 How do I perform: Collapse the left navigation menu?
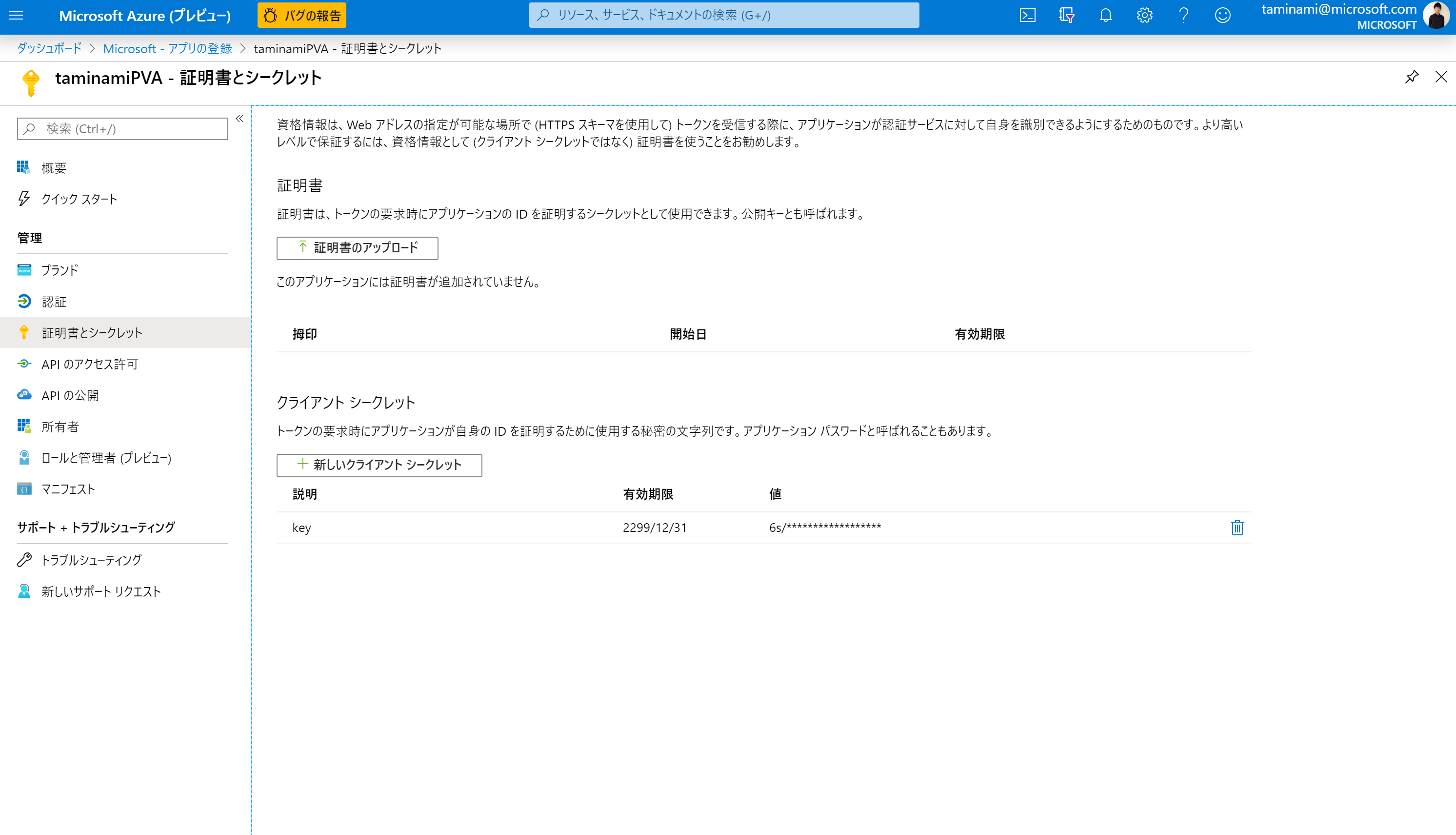pos(239,119)
